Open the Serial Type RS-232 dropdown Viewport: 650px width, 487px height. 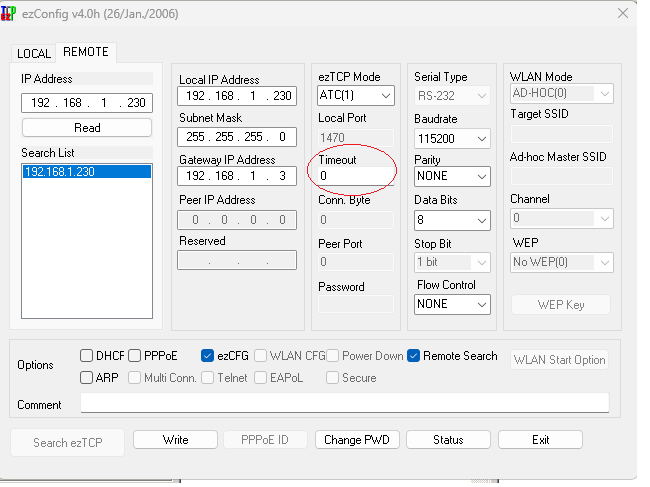[x=452, y=96]
